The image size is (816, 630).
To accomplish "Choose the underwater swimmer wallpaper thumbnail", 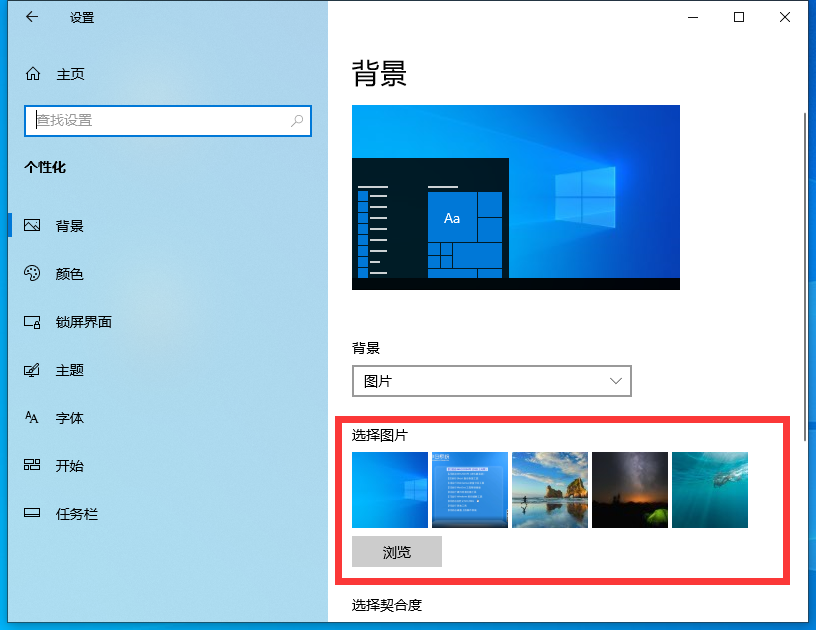I will (x=710, y=490).
